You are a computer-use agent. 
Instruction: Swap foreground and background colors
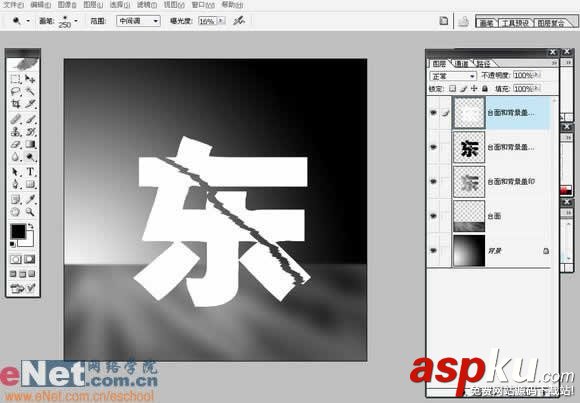click(30, 226)
